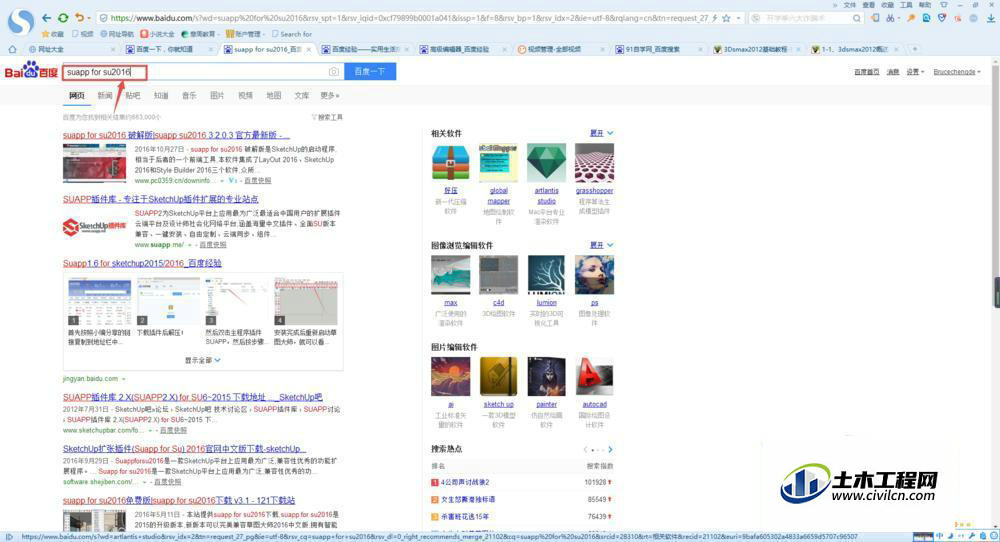Click the Baidu logo
This screenshot has height=542, width=1000.
[31, 70]
